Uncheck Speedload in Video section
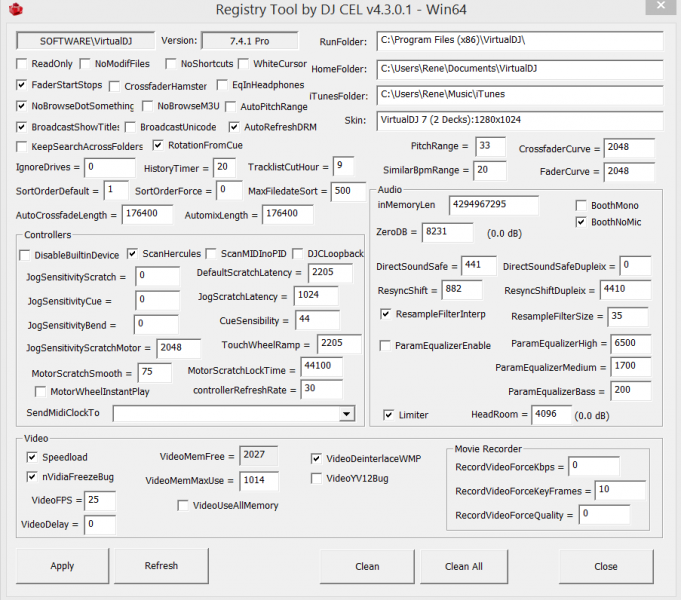Screen dimensions: 681x600 [32, 457]
